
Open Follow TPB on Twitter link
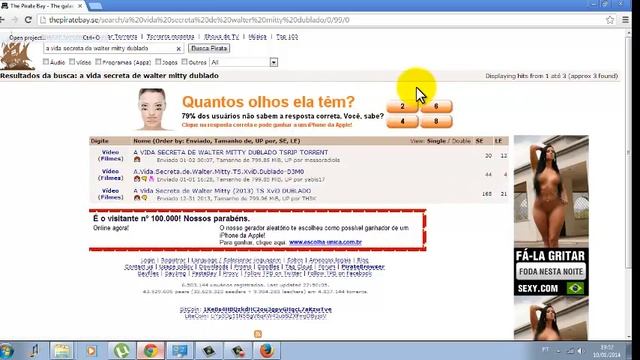(273, 273)
